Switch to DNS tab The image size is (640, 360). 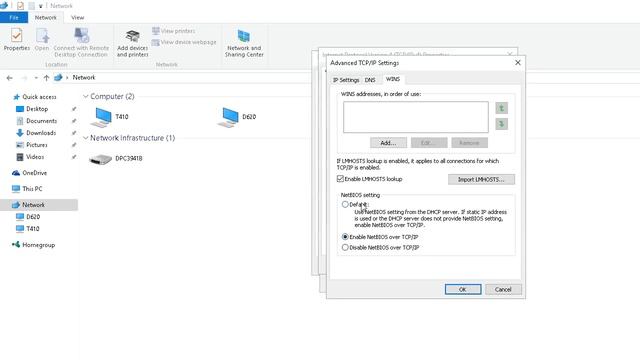click(x=370, y=80)
